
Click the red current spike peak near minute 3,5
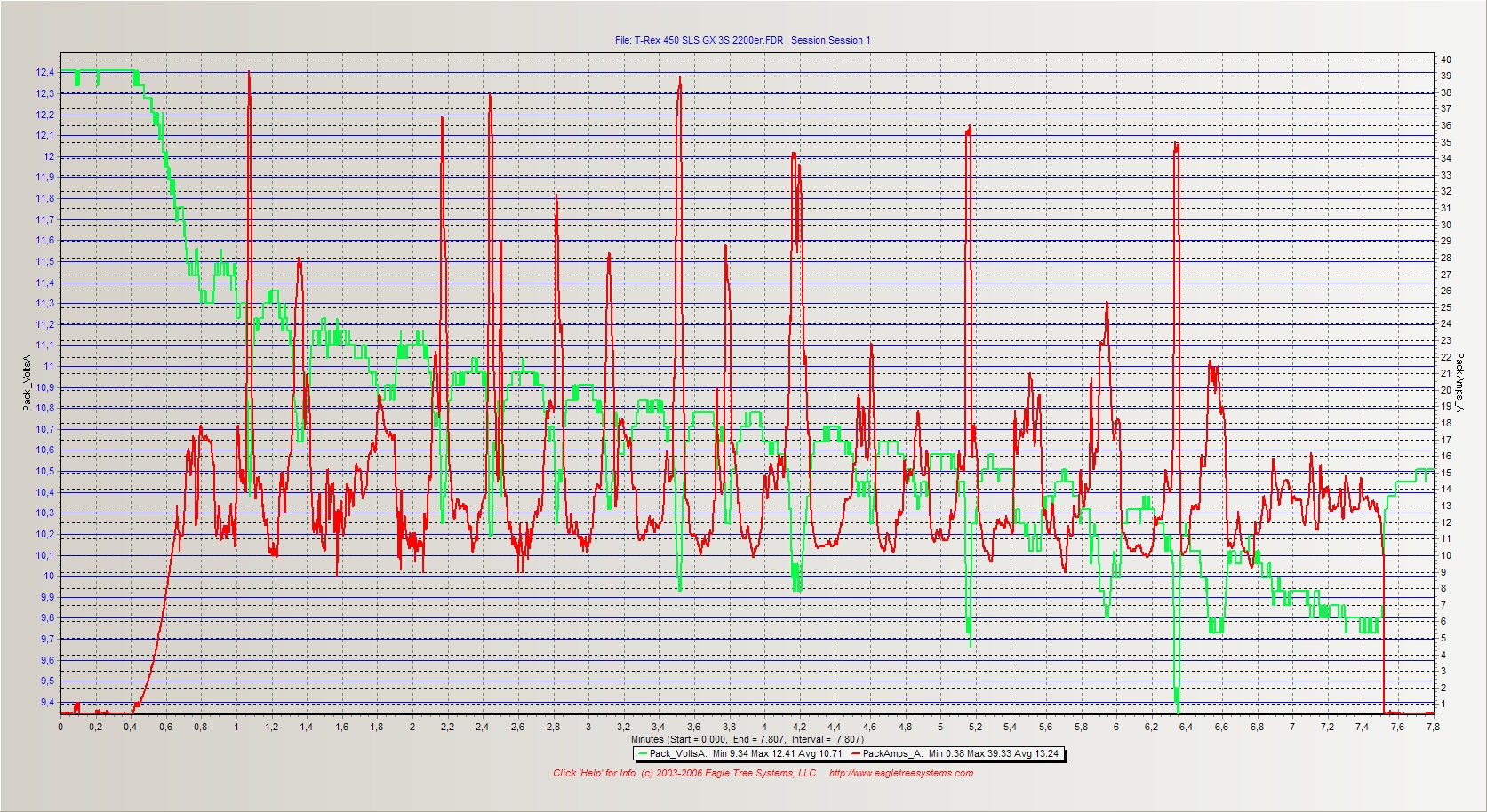[680, 78]
